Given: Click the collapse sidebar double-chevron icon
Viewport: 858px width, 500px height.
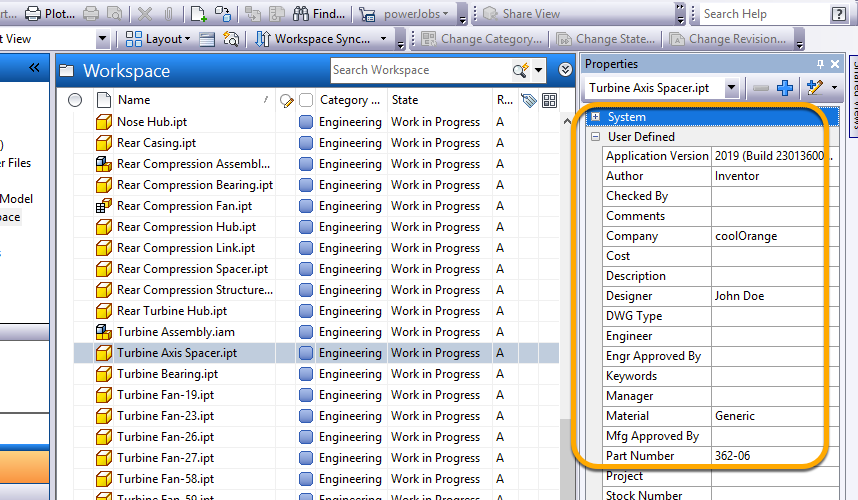Looking at the screenshot, I should (35, 68).
